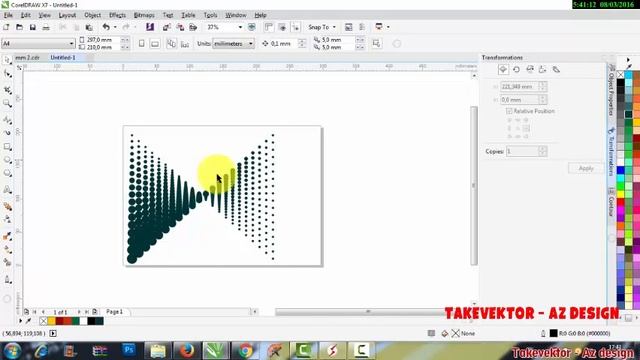
Task: Open the Object menu
Action: 92,15
